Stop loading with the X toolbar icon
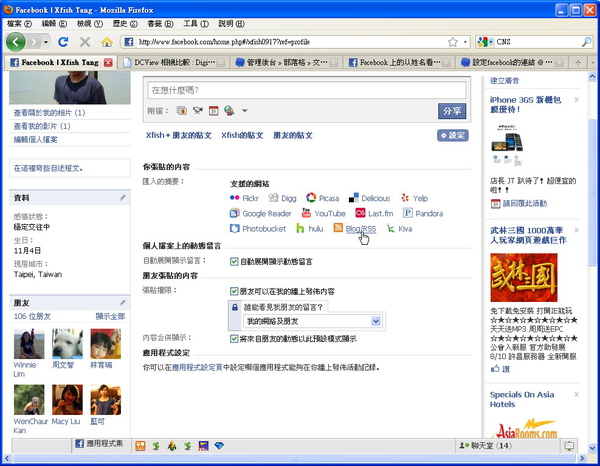 [x=85, y=42]
